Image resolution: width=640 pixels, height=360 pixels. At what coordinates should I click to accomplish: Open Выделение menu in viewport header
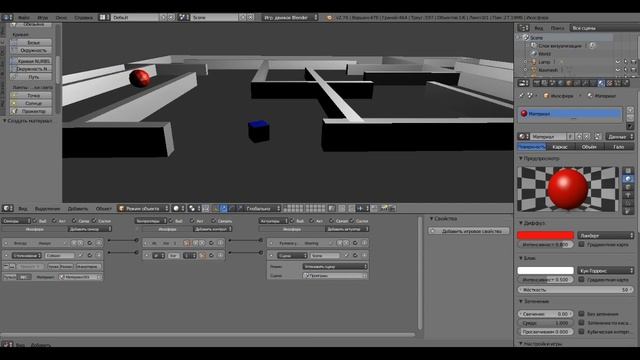coord(47,209)
